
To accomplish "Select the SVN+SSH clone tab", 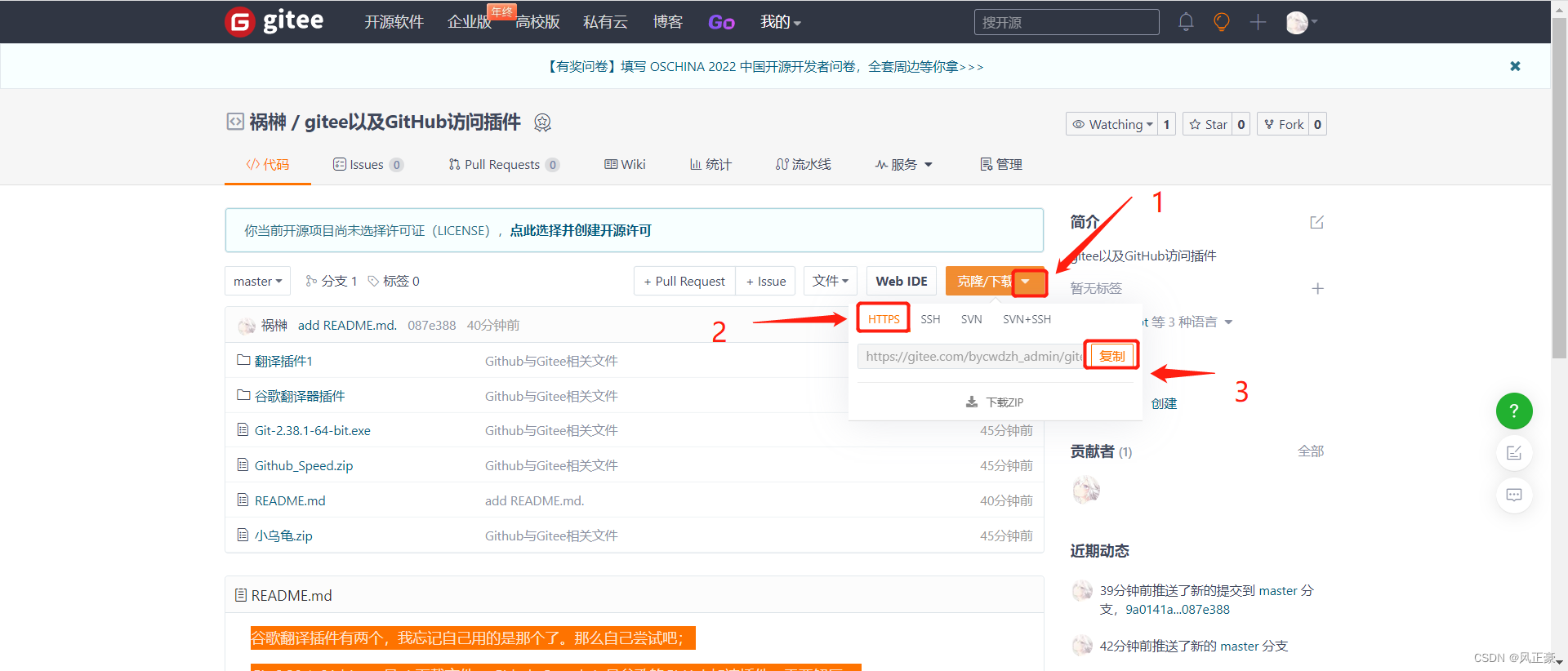I will pyautogui.click(x=1027, y=319).
